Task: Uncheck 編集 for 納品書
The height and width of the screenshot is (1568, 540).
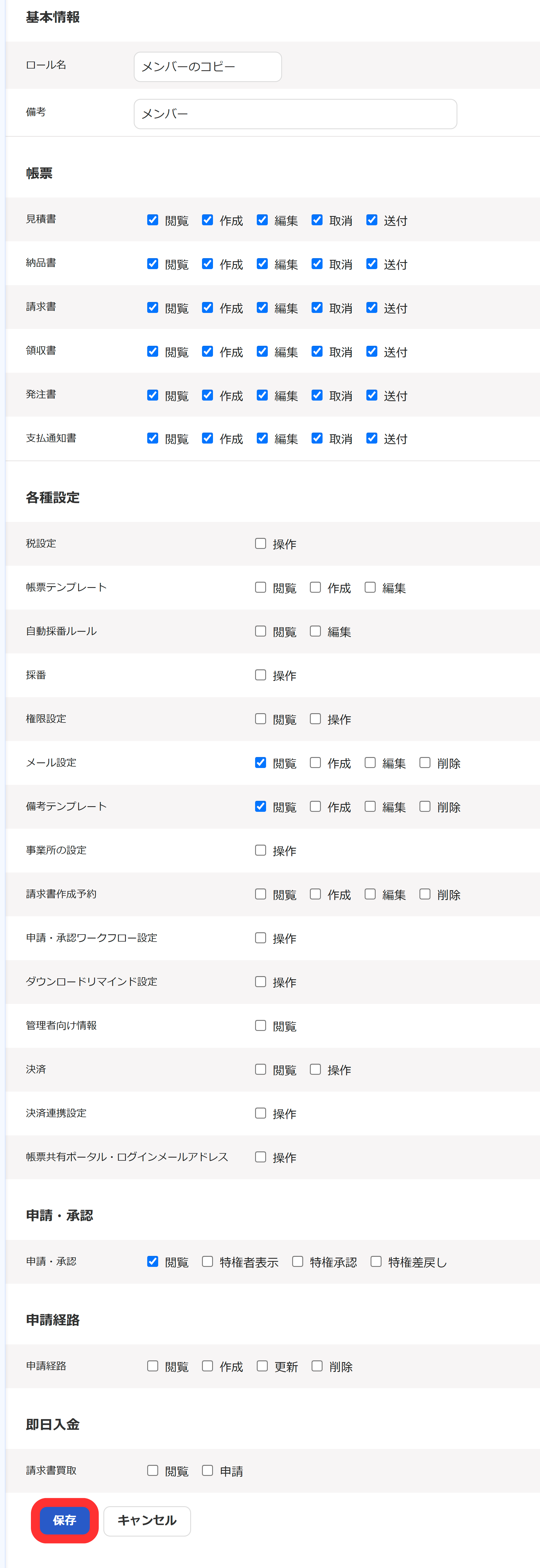Action: (x=262, y=263)
